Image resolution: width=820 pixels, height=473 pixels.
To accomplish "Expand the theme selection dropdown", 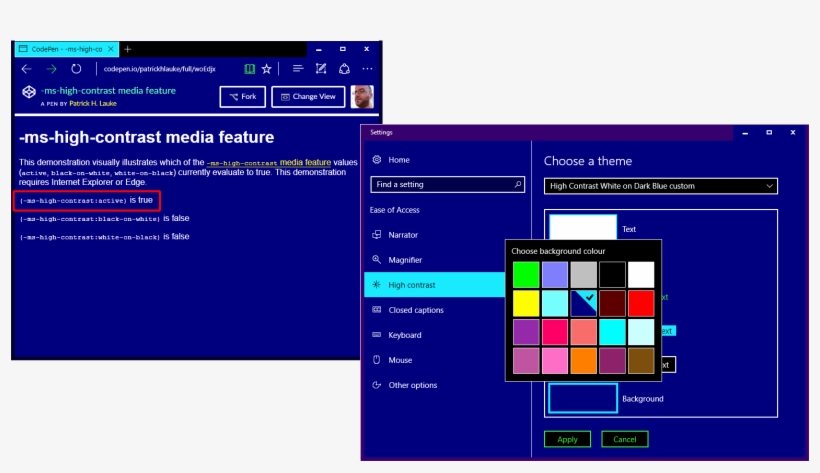I will point(661,186).
